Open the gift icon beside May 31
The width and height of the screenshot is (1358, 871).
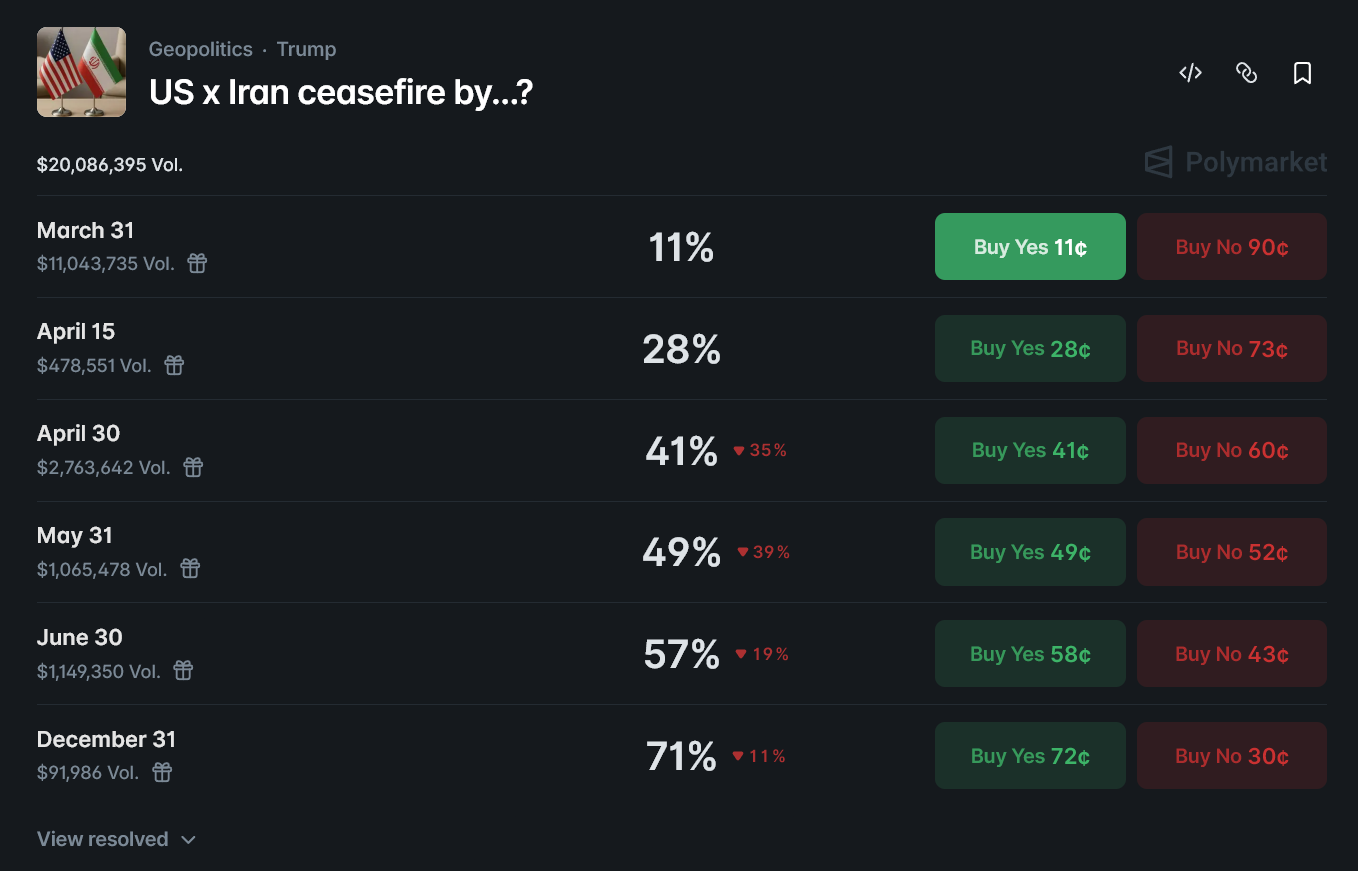(x=190, y=569)
